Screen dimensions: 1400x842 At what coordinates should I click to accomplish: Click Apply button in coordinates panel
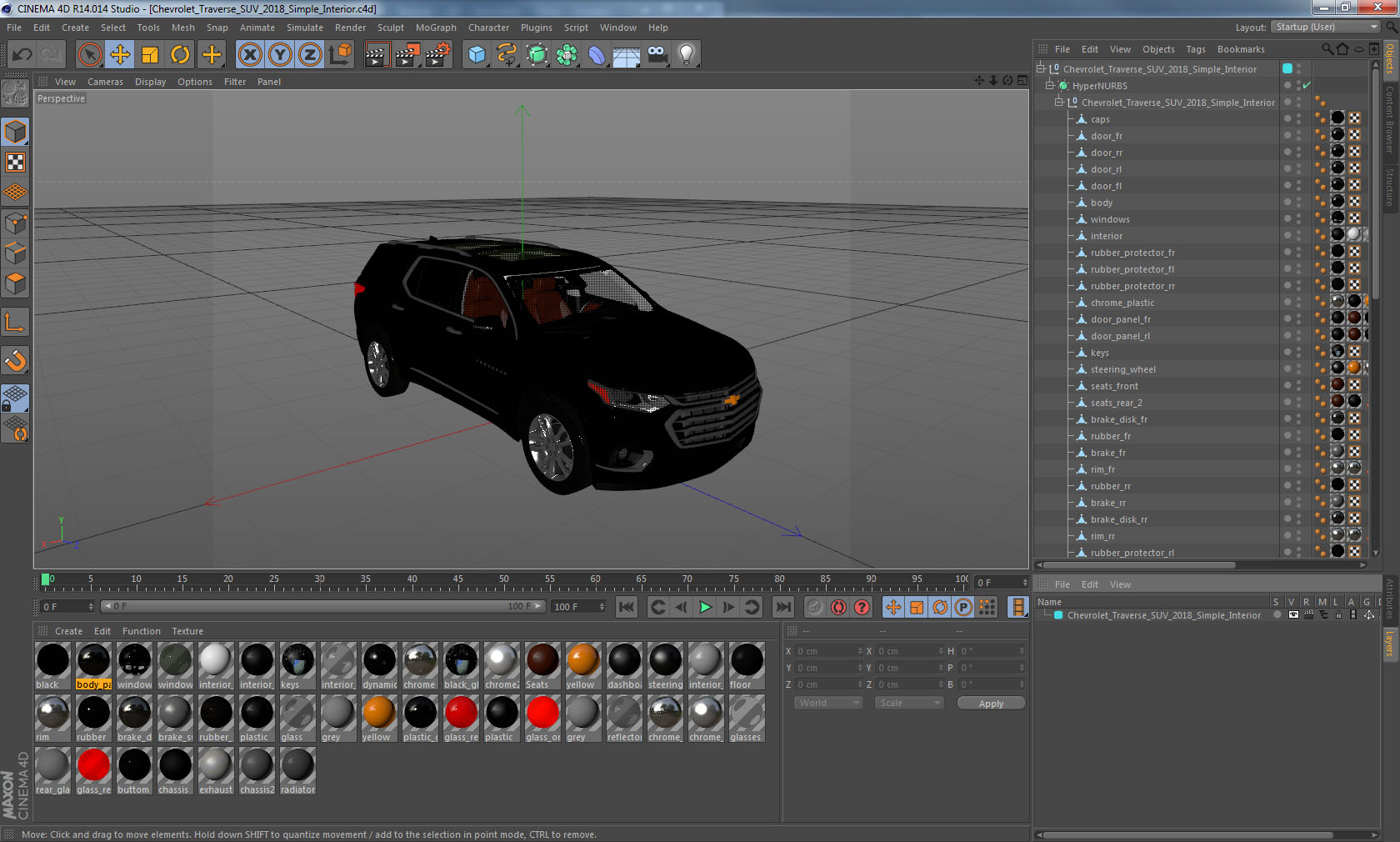click(x=991, y=704)
